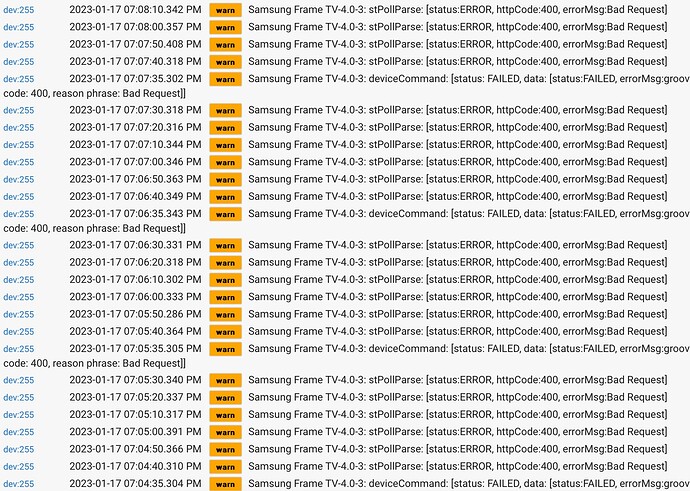The width and height of the screenshot is (690, 491).
Task: Open dev:255 link for 07:04:40.310 PM entry
Action: click(x=18, y=467)
